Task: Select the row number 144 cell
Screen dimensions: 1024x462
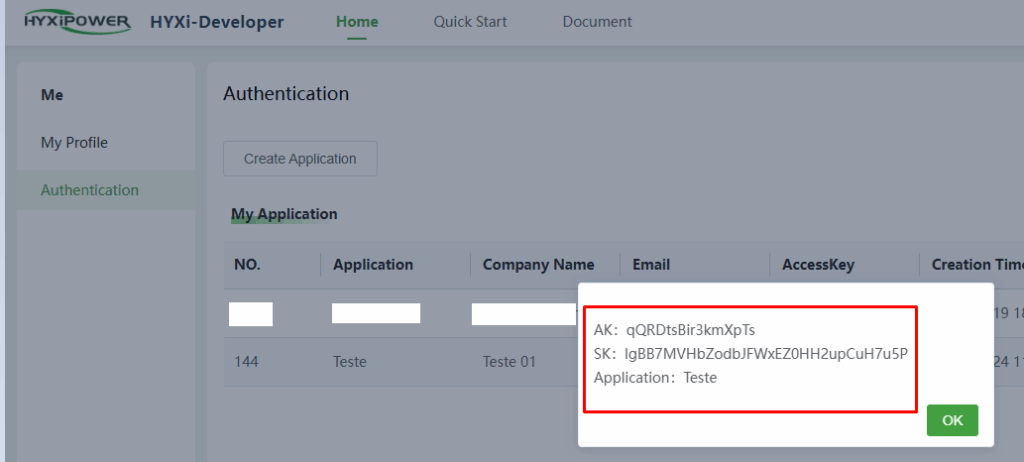Action: [247, 362]
